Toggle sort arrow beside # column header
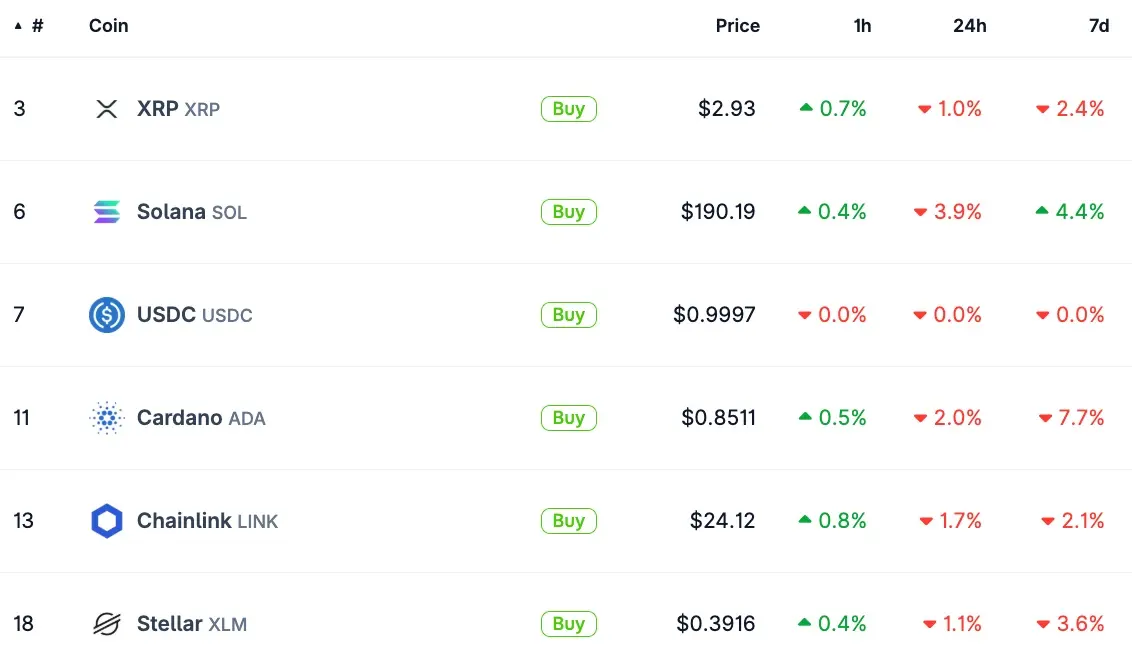The image size is (1132, 672). [x=18, y=26]
